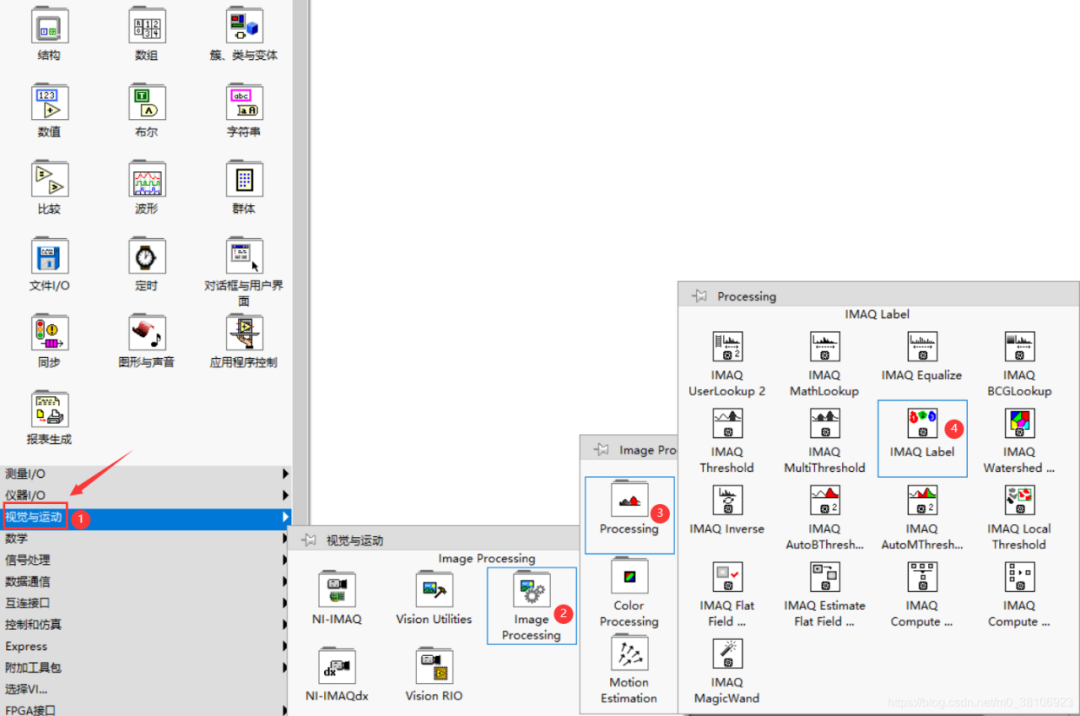Expand the FPGA接口 category

[145, 709]
